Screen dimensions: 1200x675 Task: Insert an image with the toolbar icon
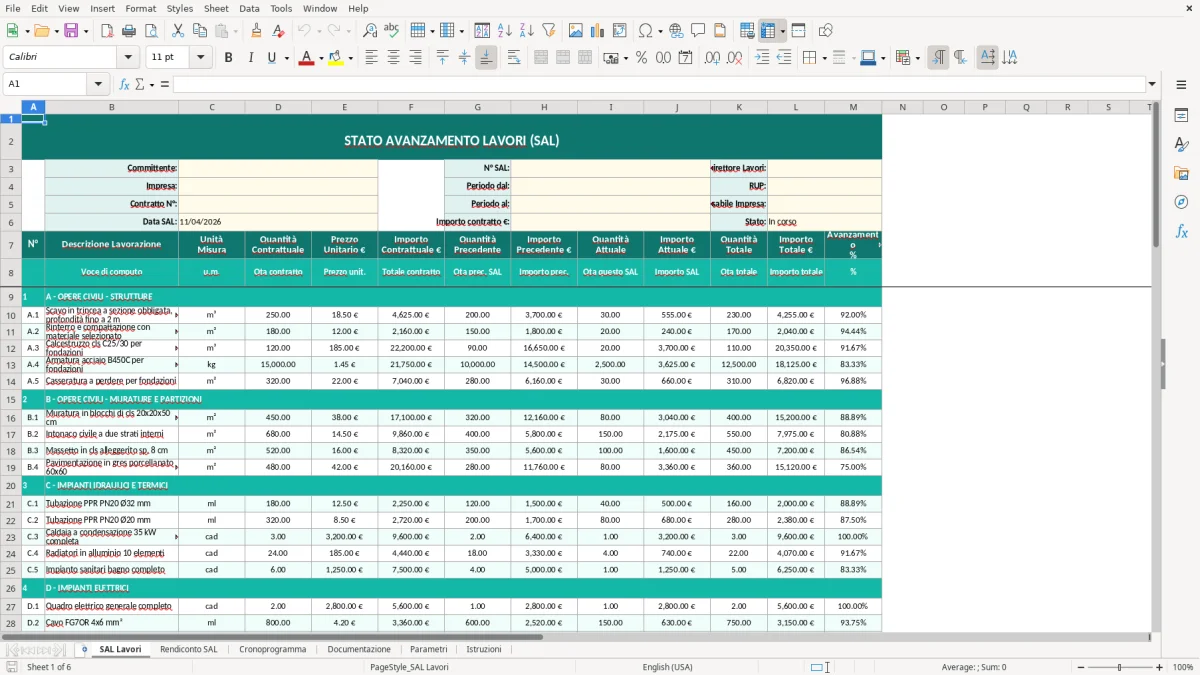(x=576, y=31)
